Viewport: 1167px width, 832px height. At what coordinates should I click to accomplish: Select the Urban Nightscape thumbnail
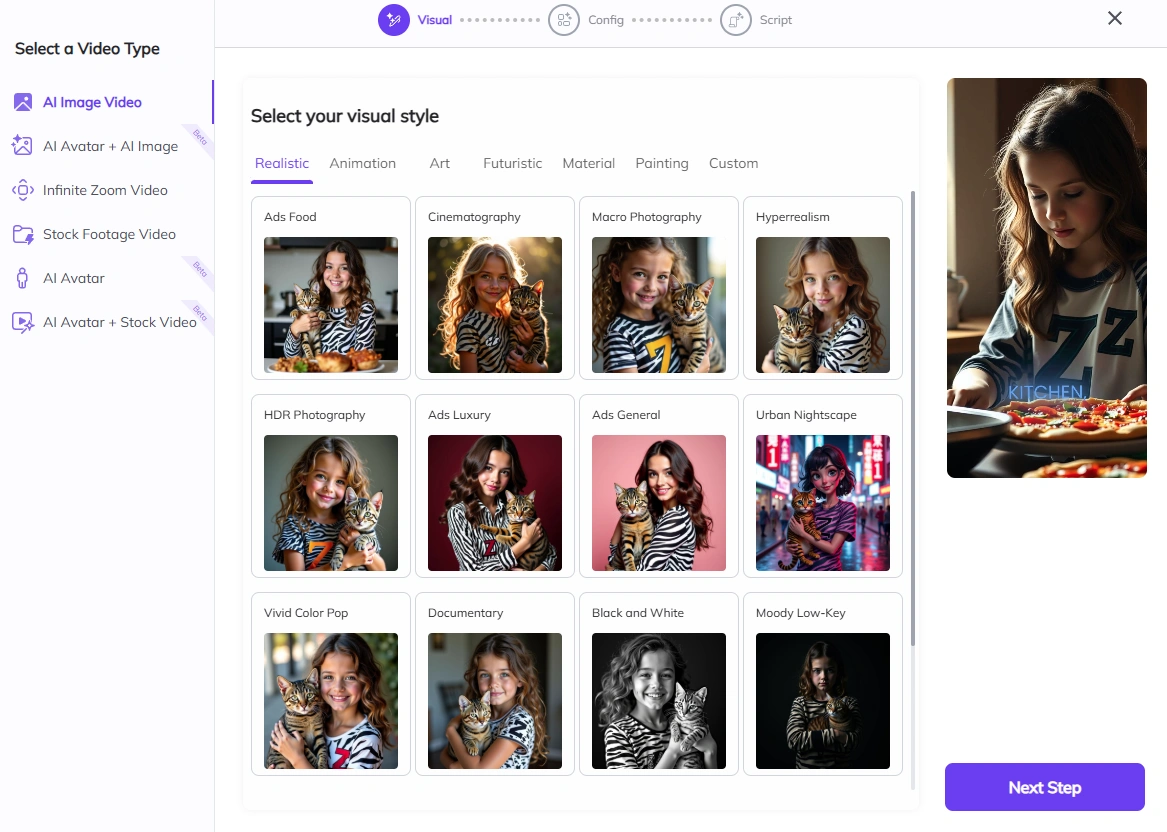(x=822, y=503)
